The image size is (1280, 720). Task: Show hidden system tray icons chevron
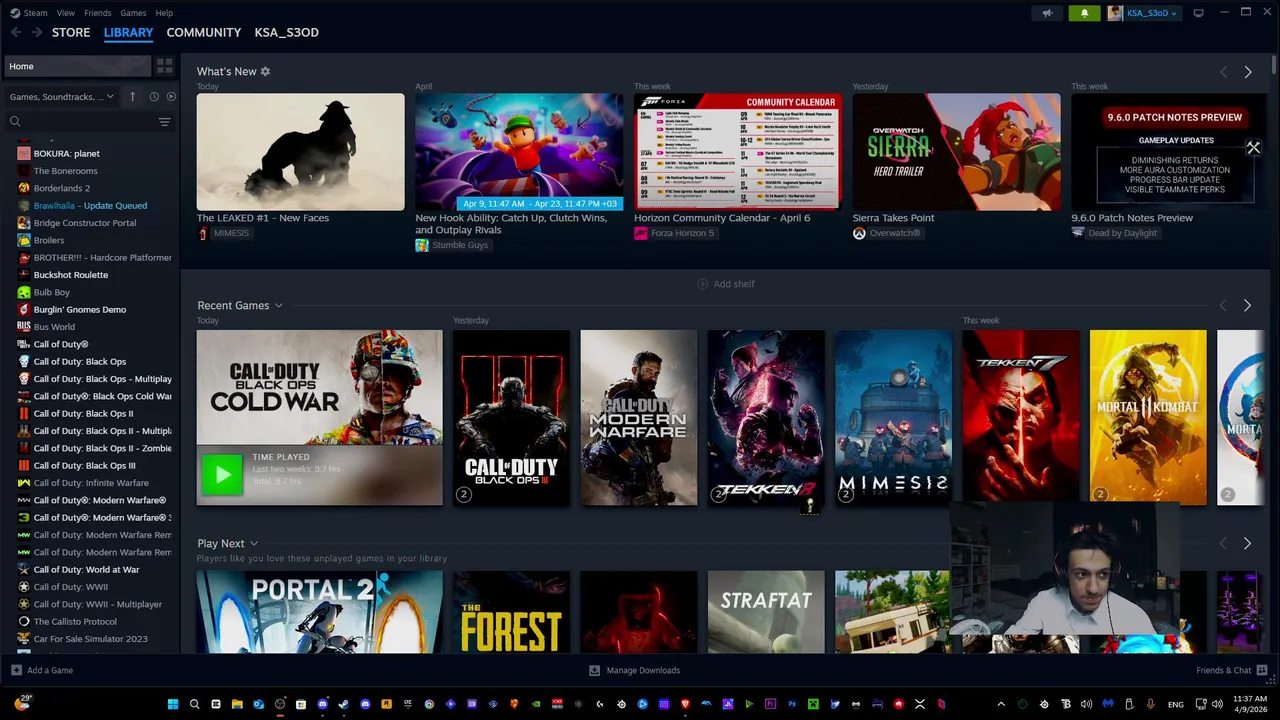pos(1001,704)
